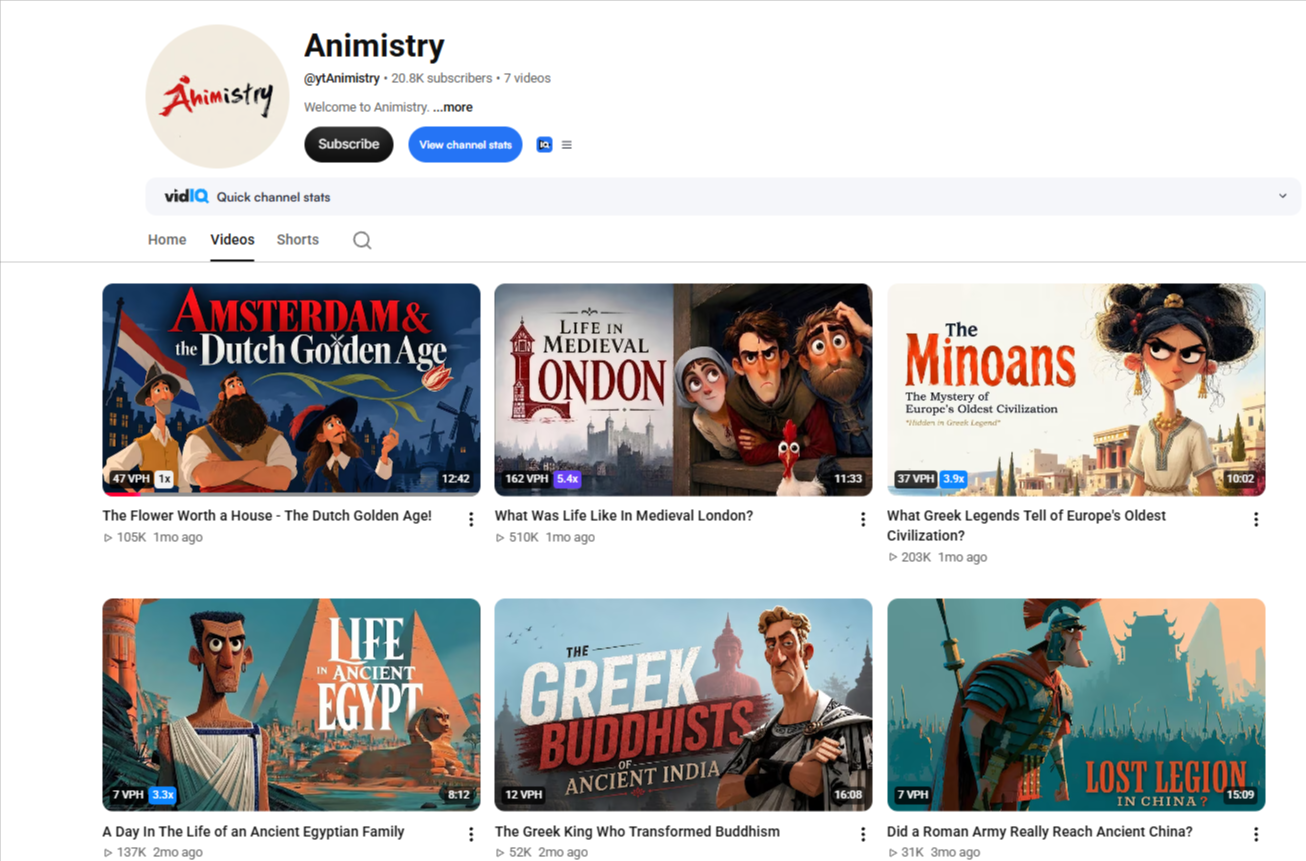This screenshot has height=861, width=1306.
Task: Open options for Greek King Buddhism video
Action: pyautogui.click(x=863, y=834)
